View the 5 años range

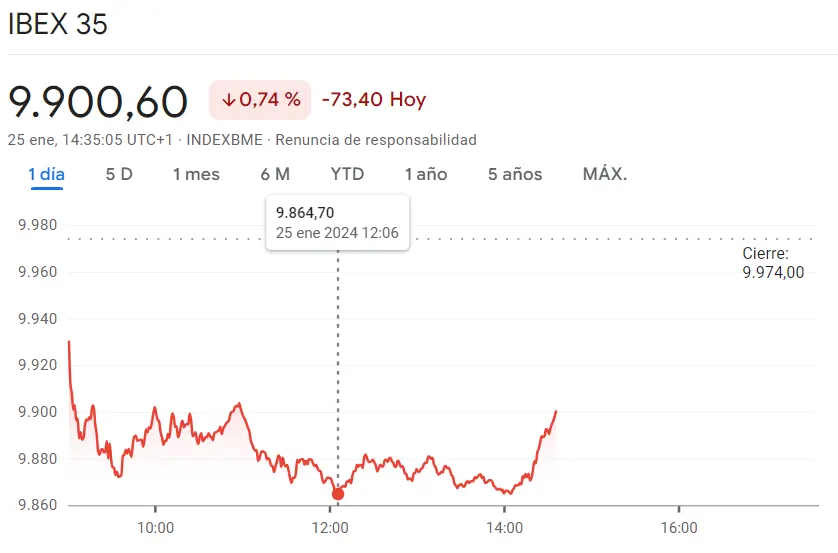coord(515,174)
